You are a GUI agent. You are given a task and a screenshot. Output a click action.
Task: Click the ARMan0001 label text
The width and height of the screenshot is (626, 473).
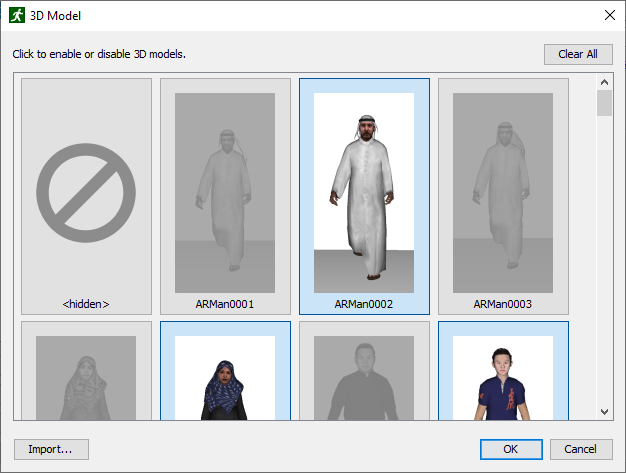[x=225, y=304]
